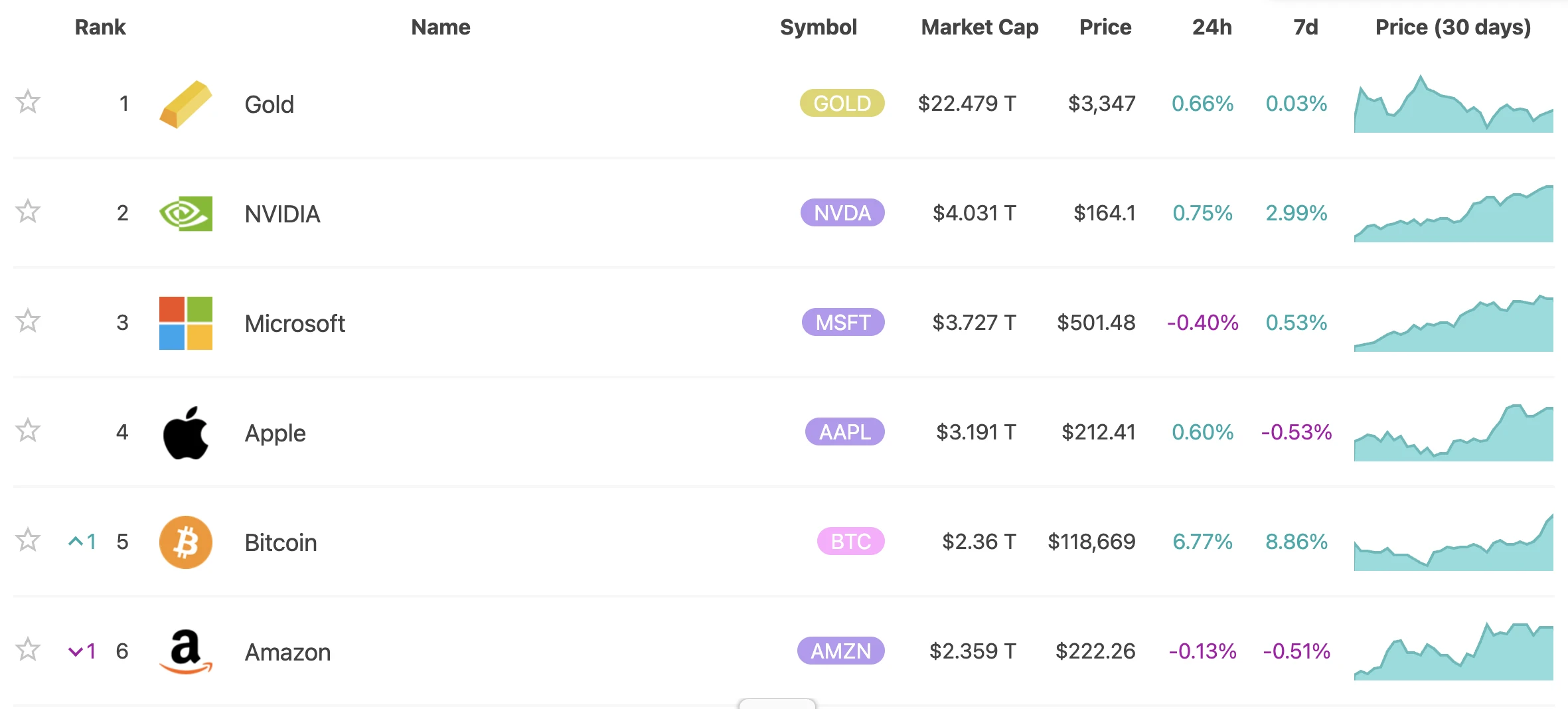Favorite Gold with the star icon
The image size is (1568, 709).
[28, 102]
